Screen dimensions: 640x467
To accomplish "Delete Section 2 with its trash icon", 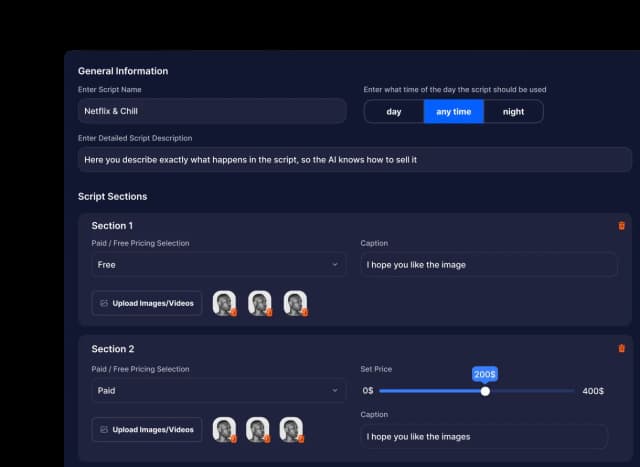I will click(x=621, y=348).
